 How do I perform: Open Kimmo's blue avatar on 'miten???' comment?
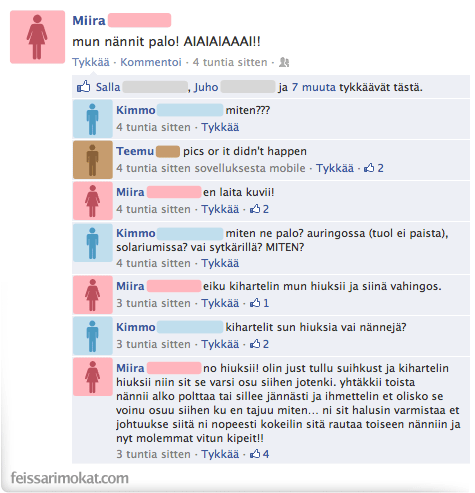coord(93,119)
